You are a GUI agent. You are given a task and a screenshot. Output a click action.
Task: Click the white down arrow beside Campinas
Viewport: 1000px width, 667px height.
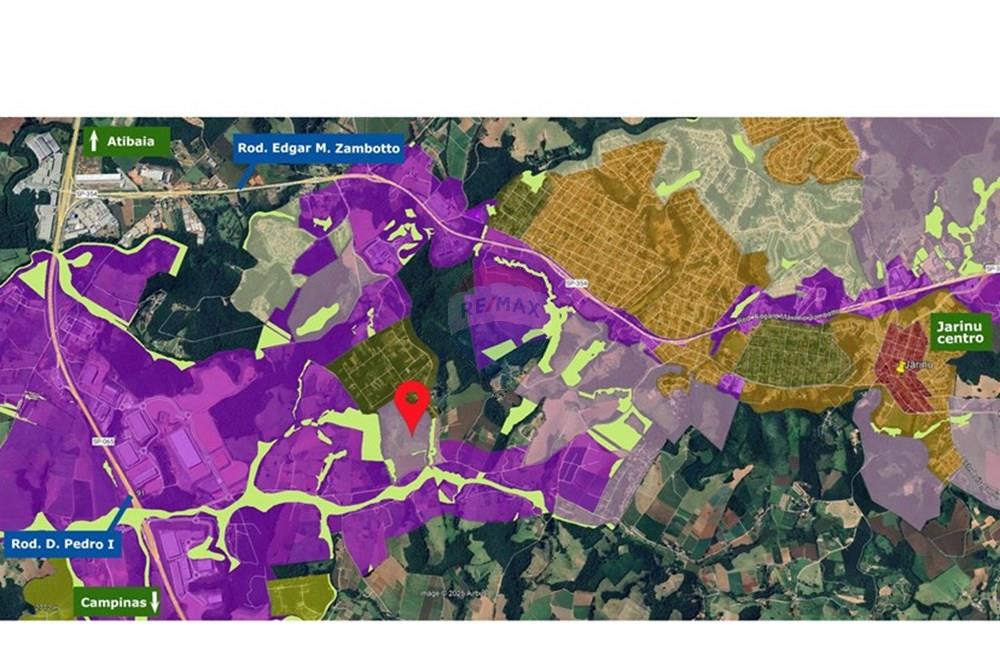tap(154, 602)
